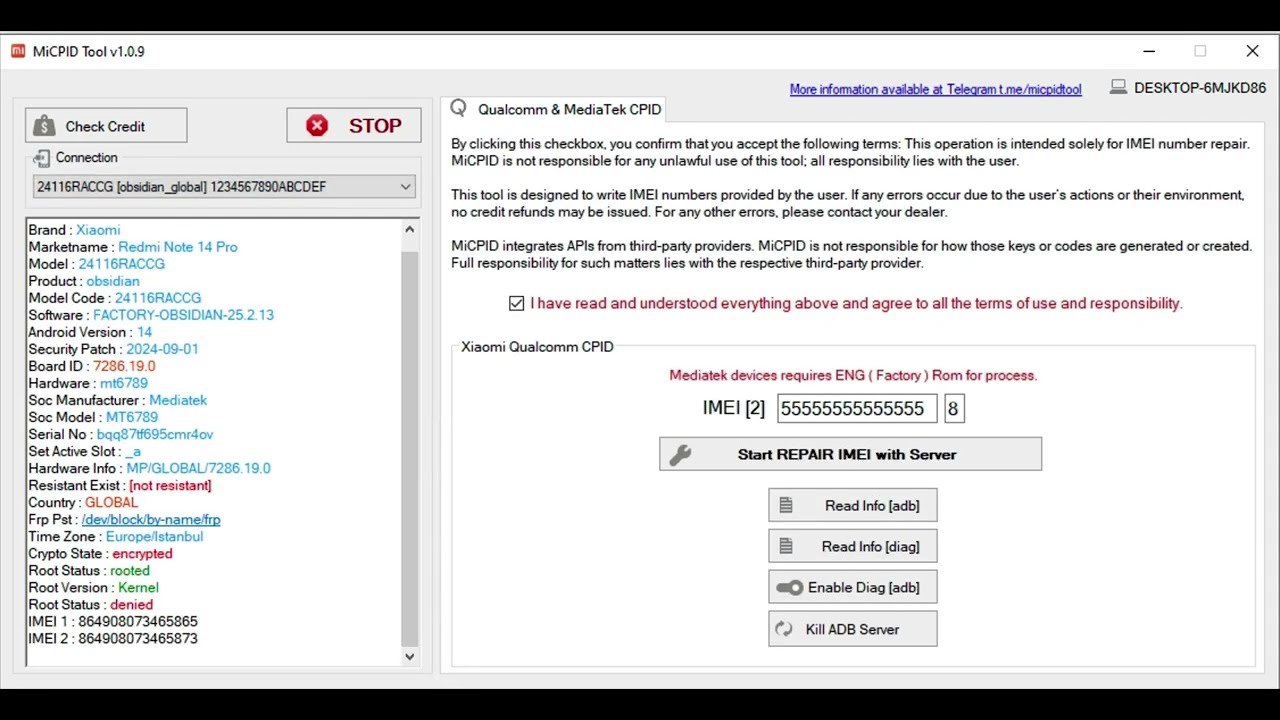Click the search icon on the CPID tab

click(x=459, y=108)
